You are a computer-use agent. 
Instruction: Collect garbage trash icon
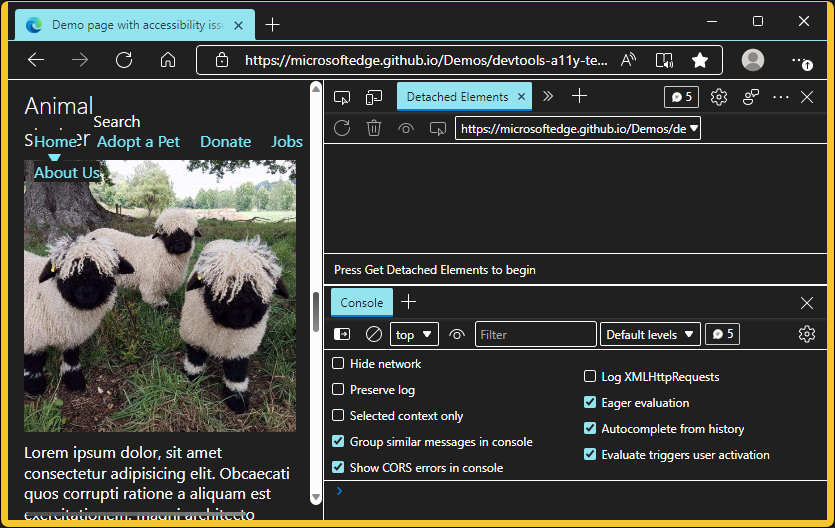tap(374, 128)
